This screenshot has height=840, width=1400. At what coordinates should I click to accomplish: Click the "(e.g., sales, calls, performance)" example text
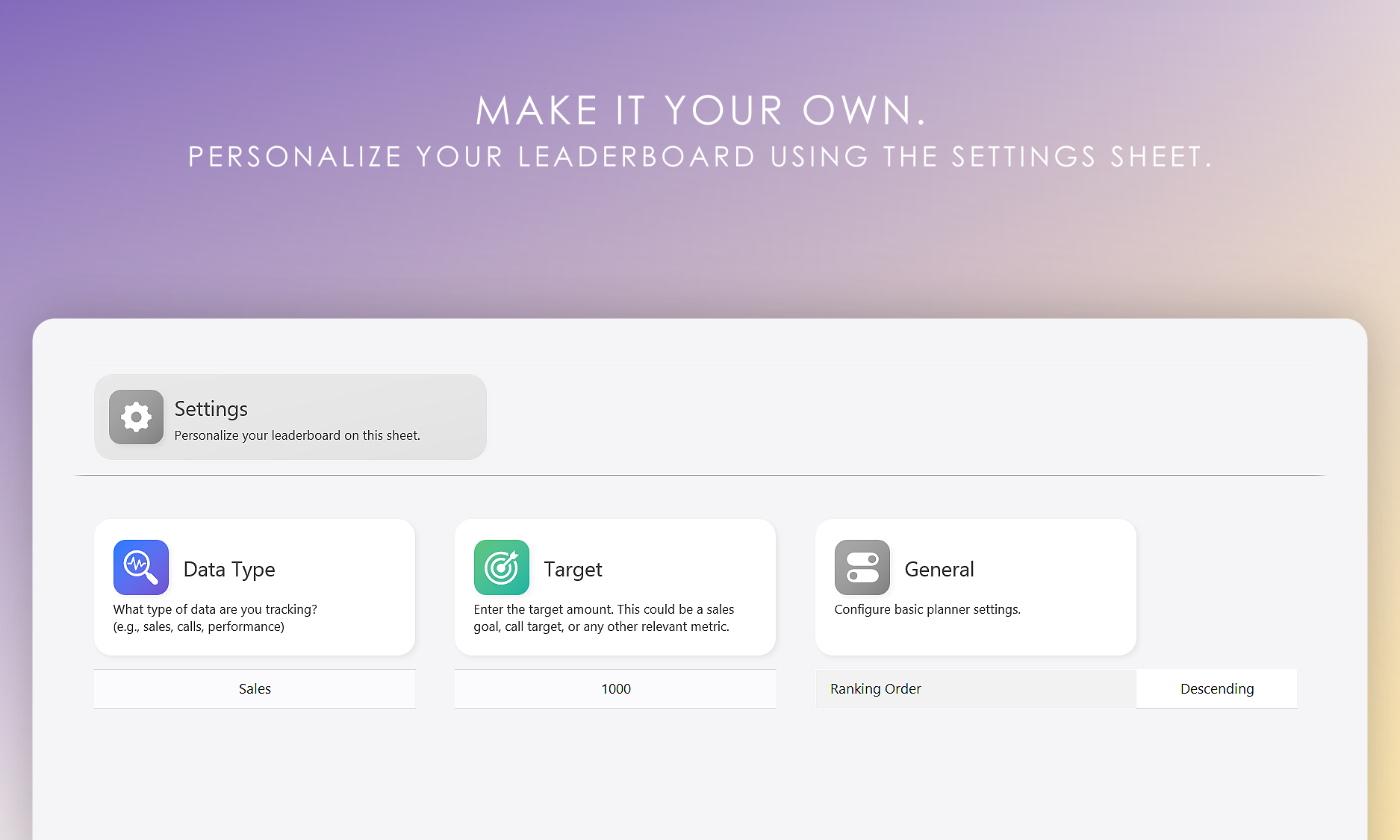199,626
